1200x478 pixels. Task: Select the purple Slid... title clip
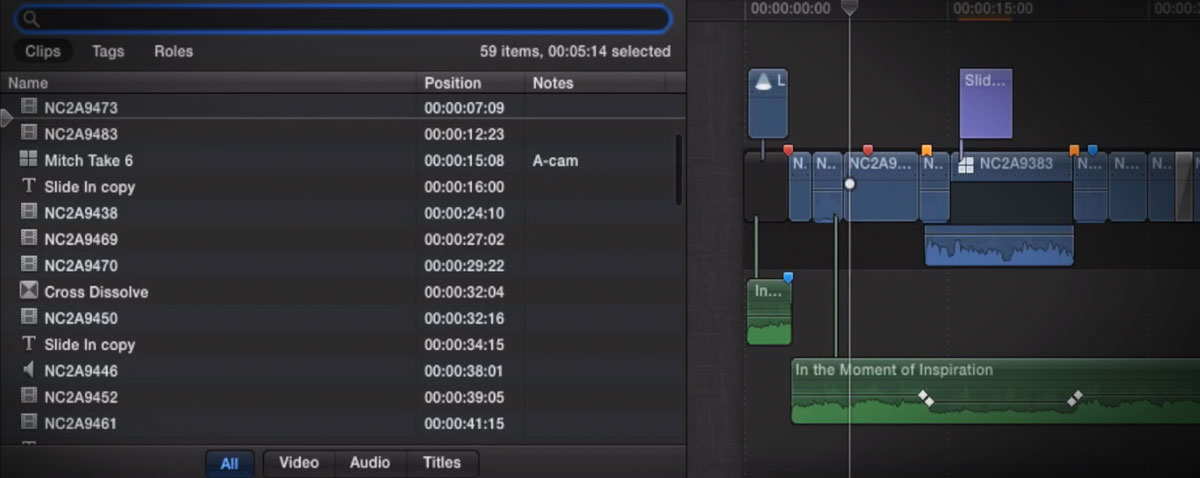pyautogui.click(x=986, y=103)
